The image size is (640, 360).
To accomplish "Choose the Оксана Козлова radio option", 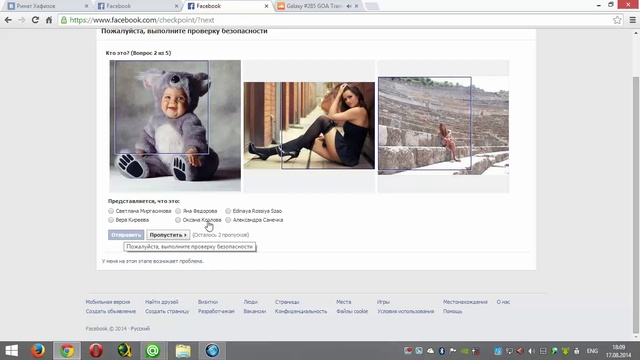I will click(x=178, y=220).
